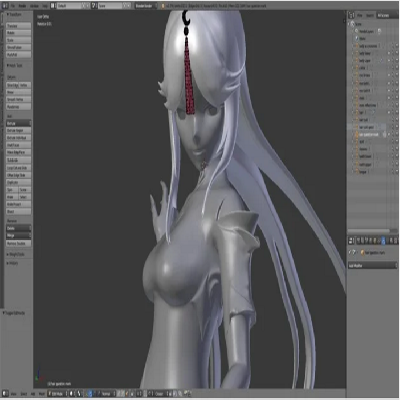Open the Render menu in top bar

coord(22,6)
